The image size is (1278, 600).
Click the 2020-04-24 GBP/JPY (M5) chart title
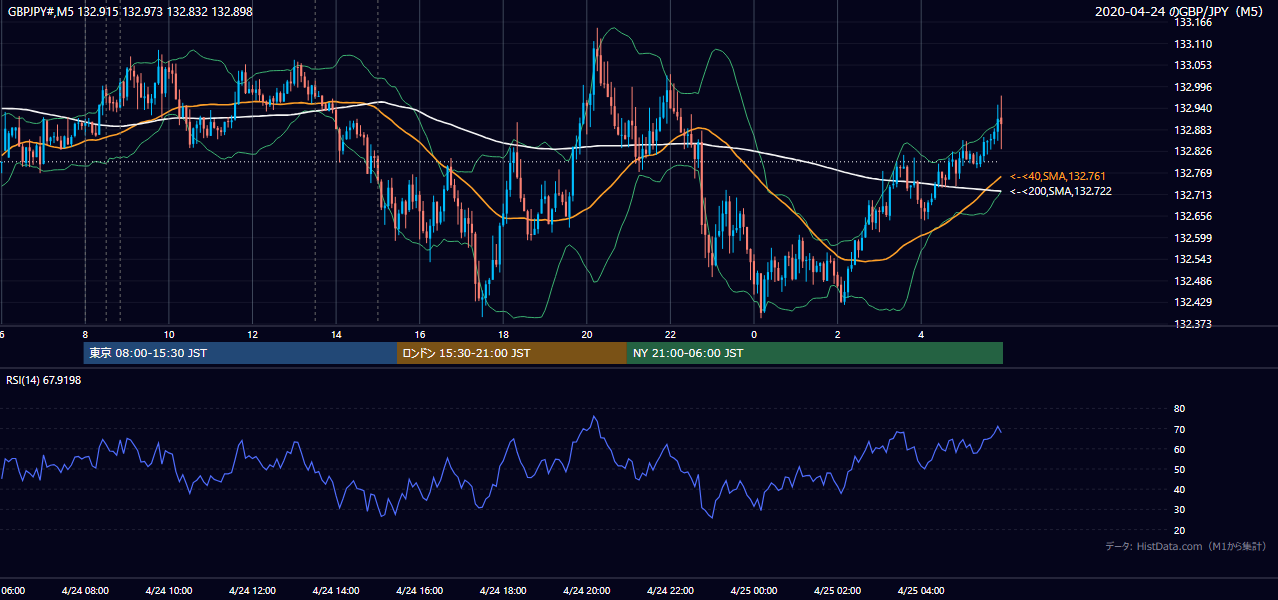click(1181, 12)
